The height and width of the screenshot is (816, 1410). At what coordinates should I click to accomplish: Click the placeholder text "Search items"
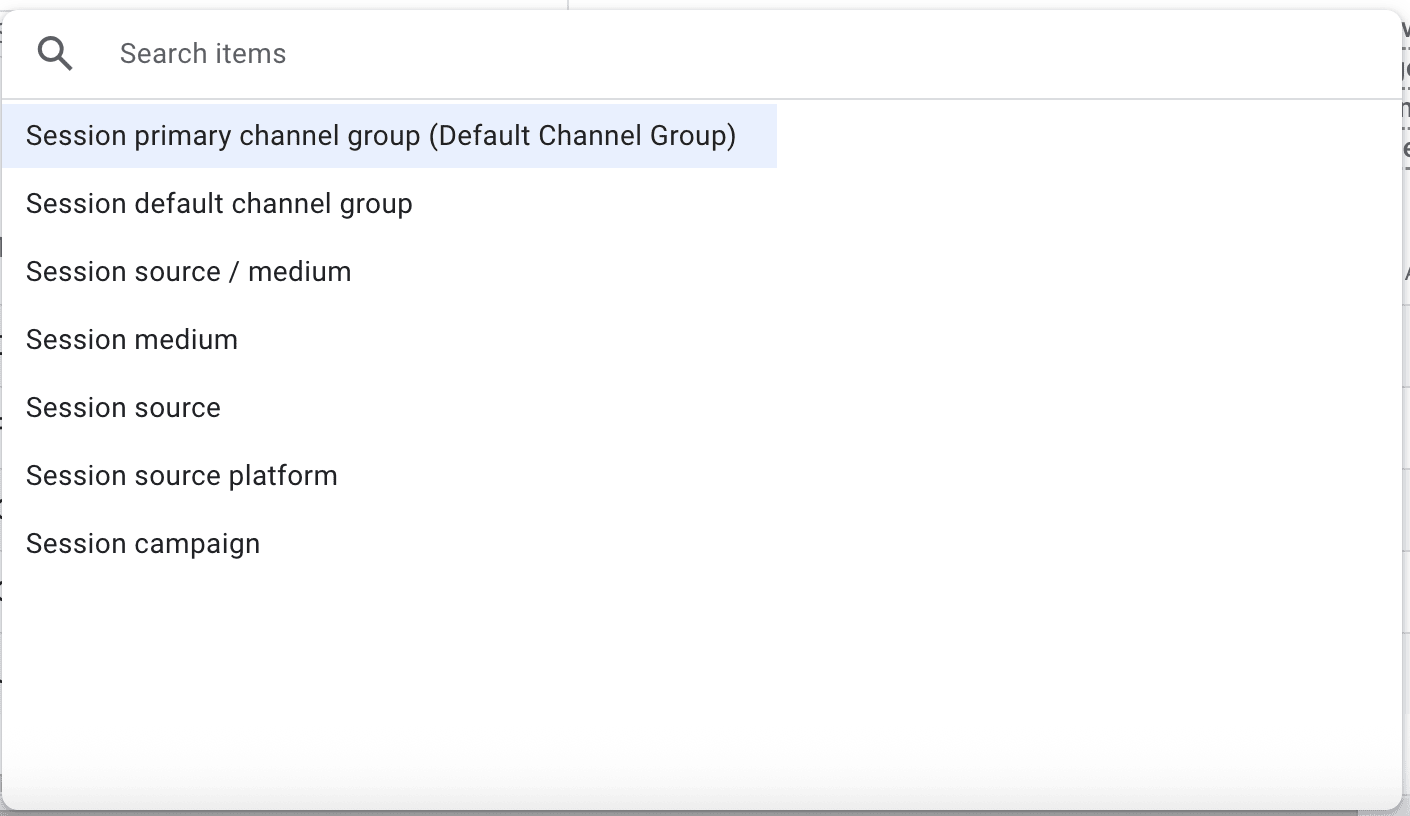tap(203, 54)
